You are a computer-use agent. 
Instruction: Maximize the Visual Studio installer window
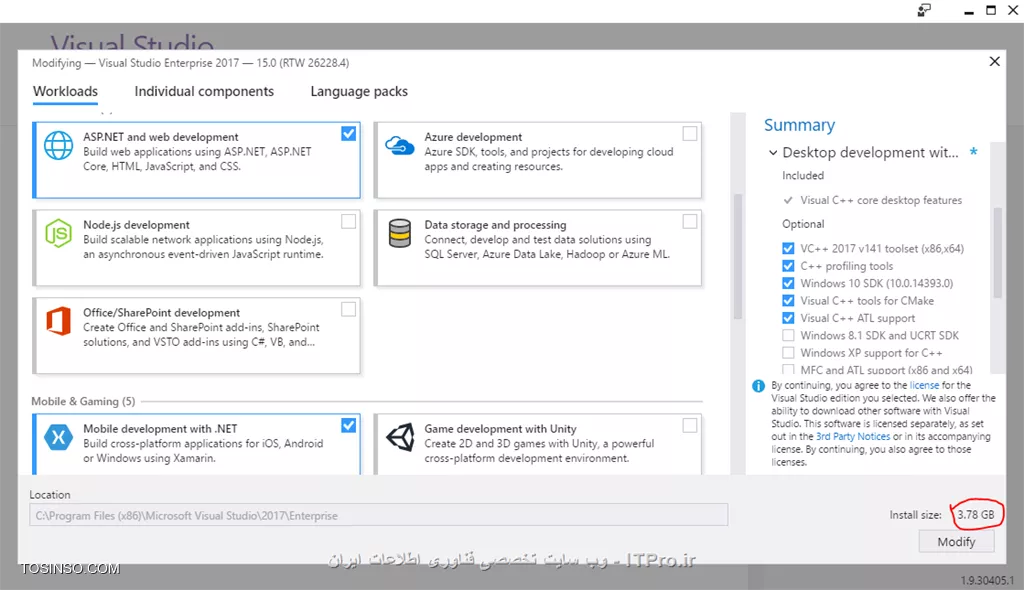(x=991, y=10)
